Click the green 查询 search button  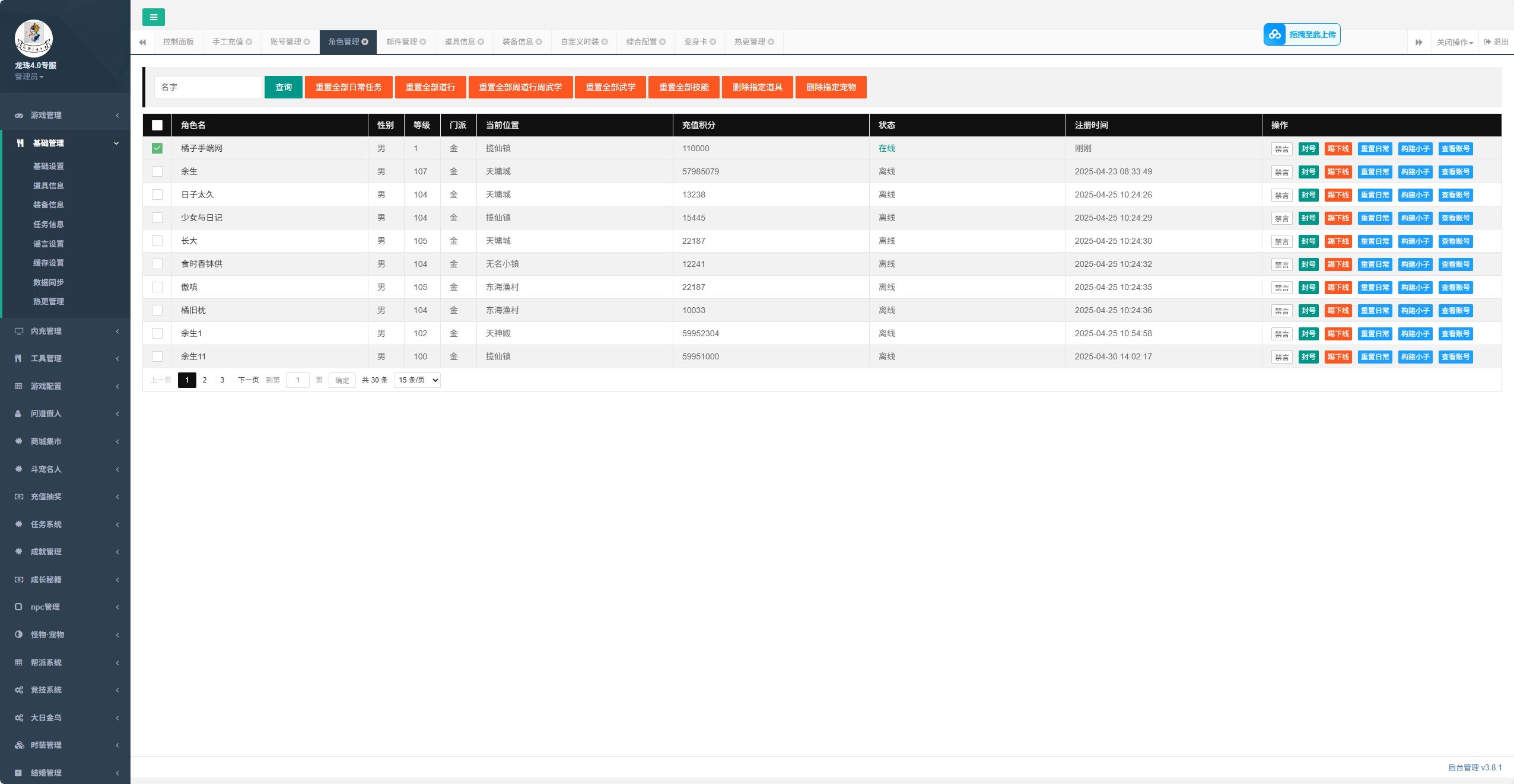(x=284, y=87)
